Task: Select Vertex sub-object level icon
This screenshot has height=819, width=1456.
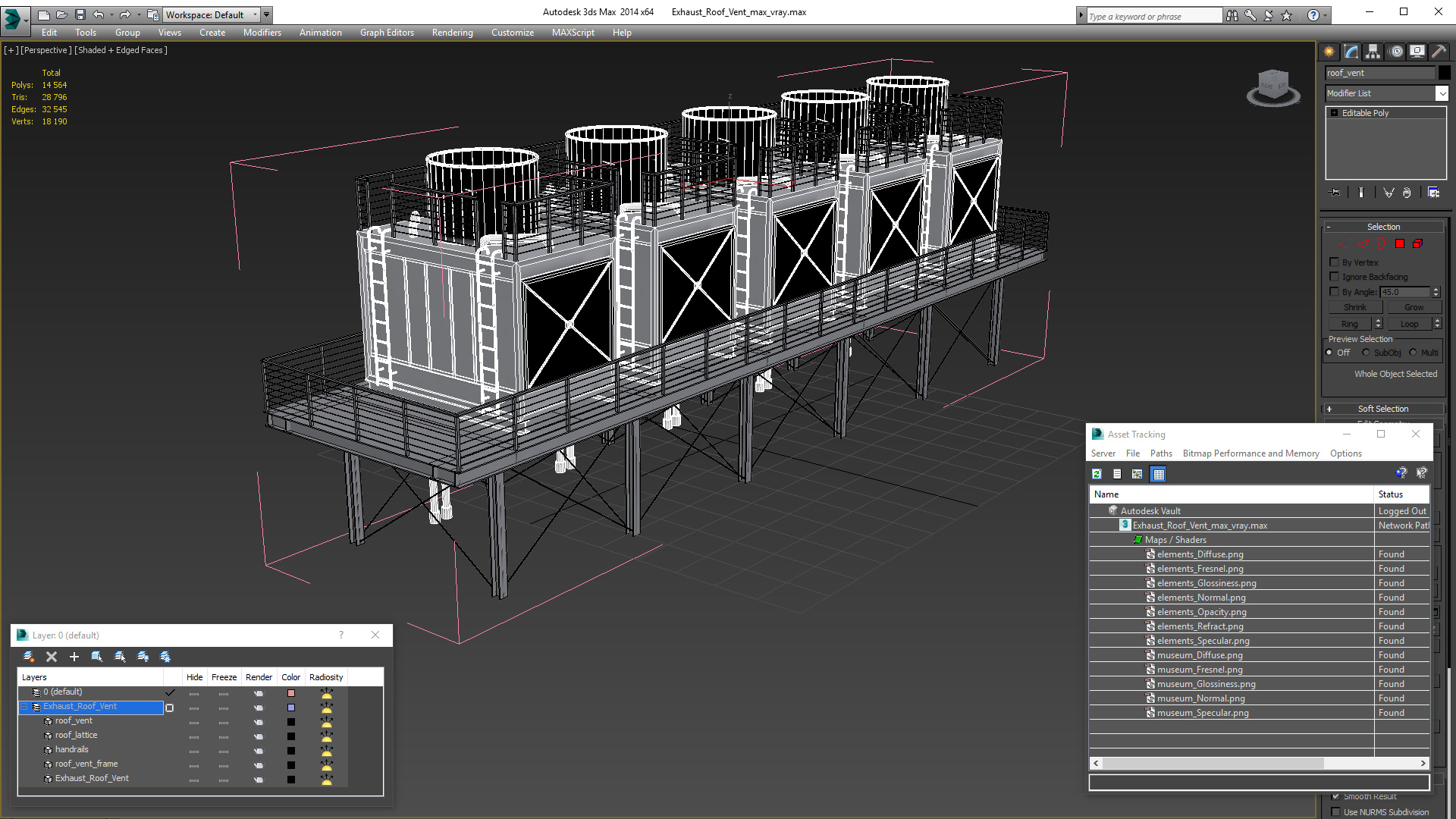Action: [1345, 244]
